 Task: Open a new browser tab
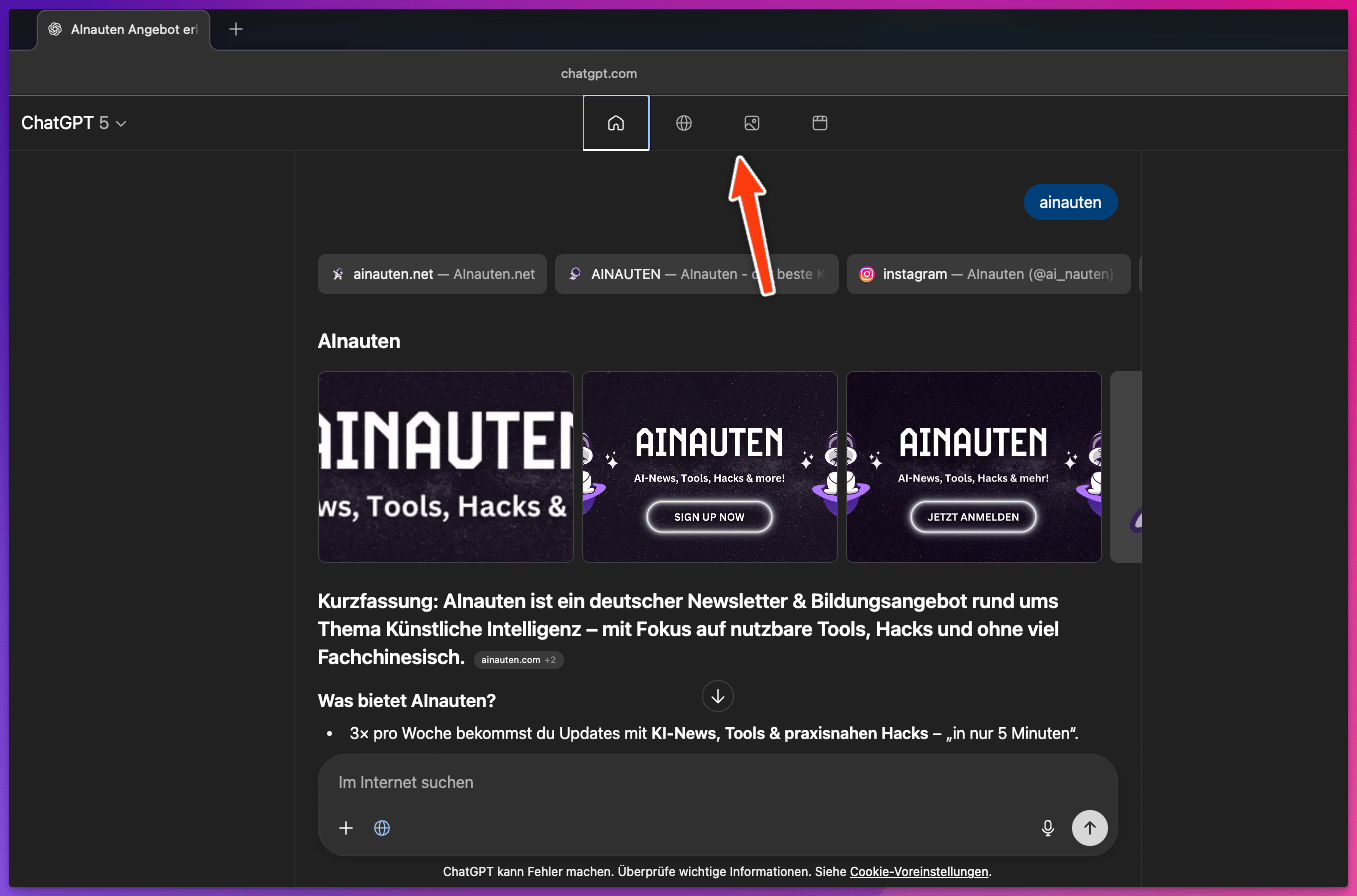tap(236, 29)
